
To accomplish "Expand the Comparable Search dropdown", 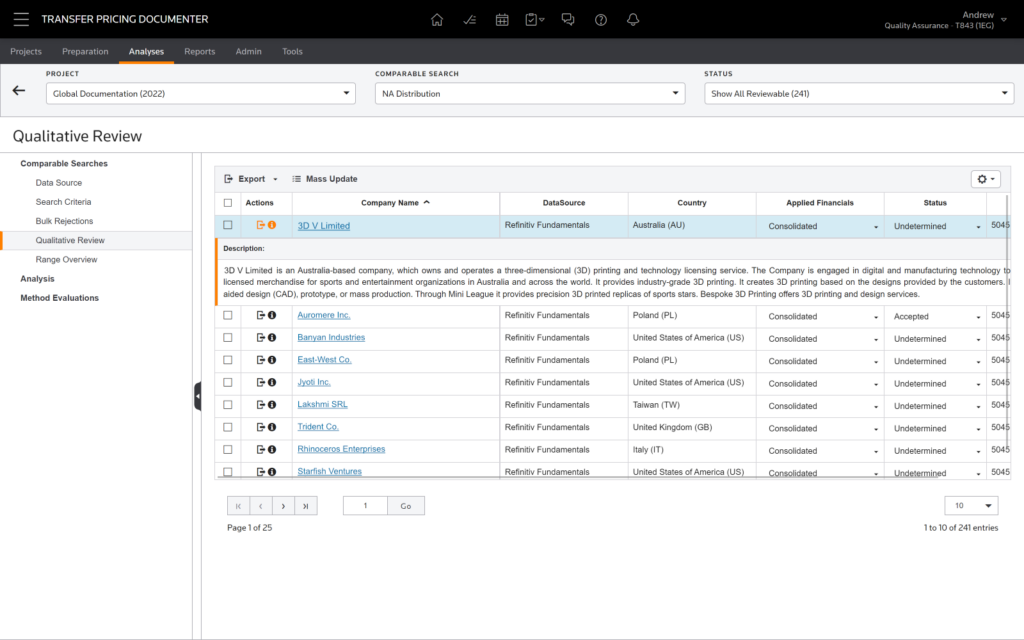I will click(x=530, y=93).
